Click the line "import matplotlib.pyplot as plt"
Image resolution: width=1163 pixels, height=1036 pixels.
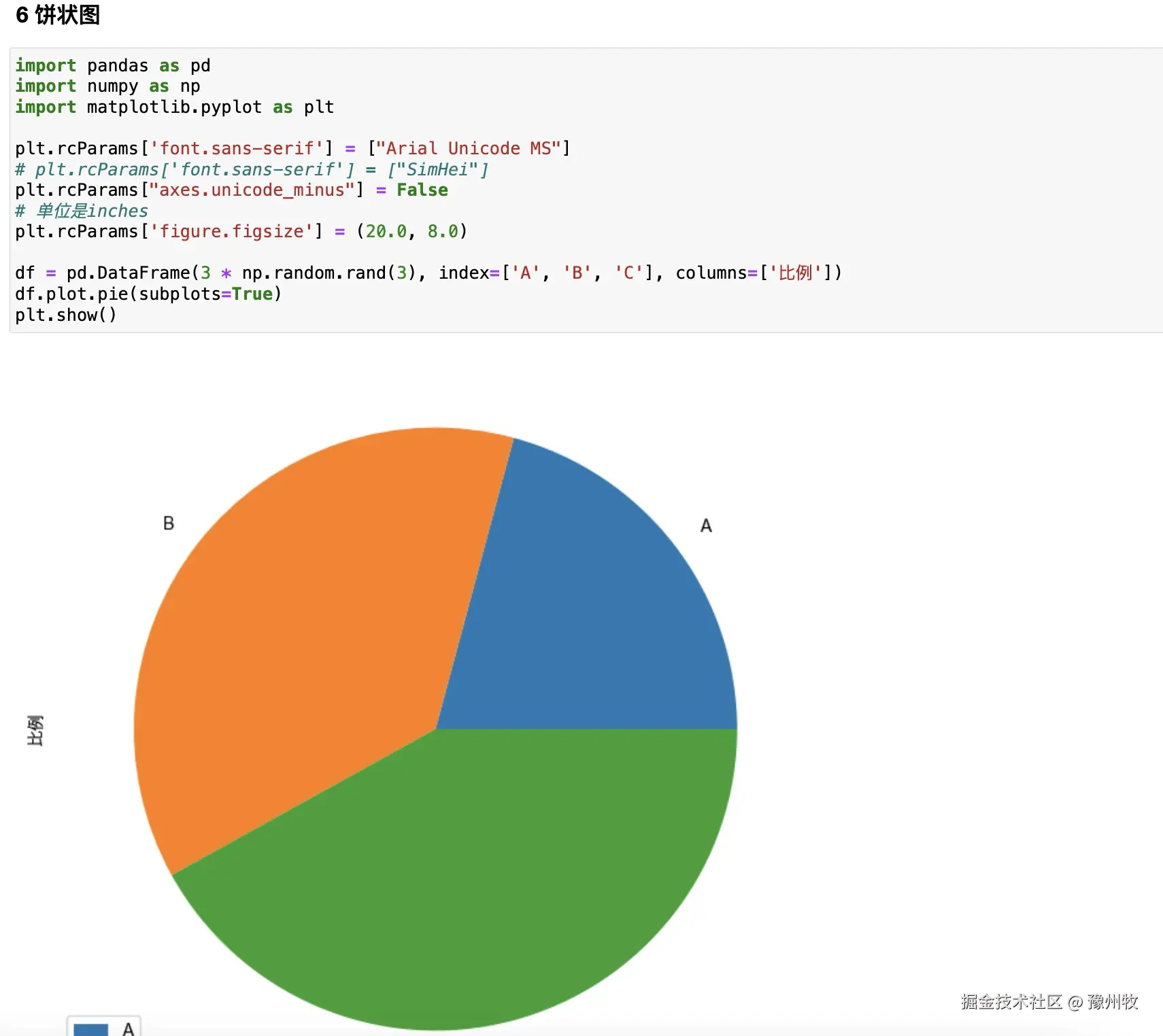click(174, 107)
